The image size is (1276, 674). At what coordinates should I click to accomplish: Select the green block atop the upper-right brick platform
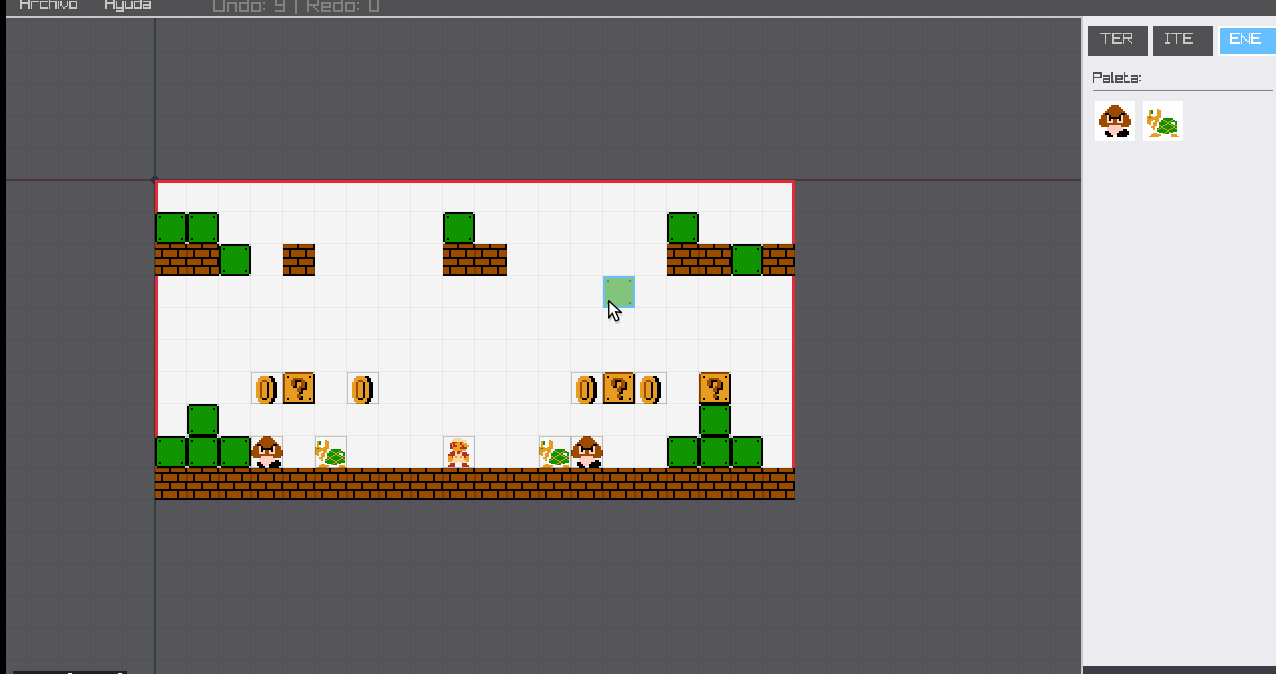pos(683,228)
